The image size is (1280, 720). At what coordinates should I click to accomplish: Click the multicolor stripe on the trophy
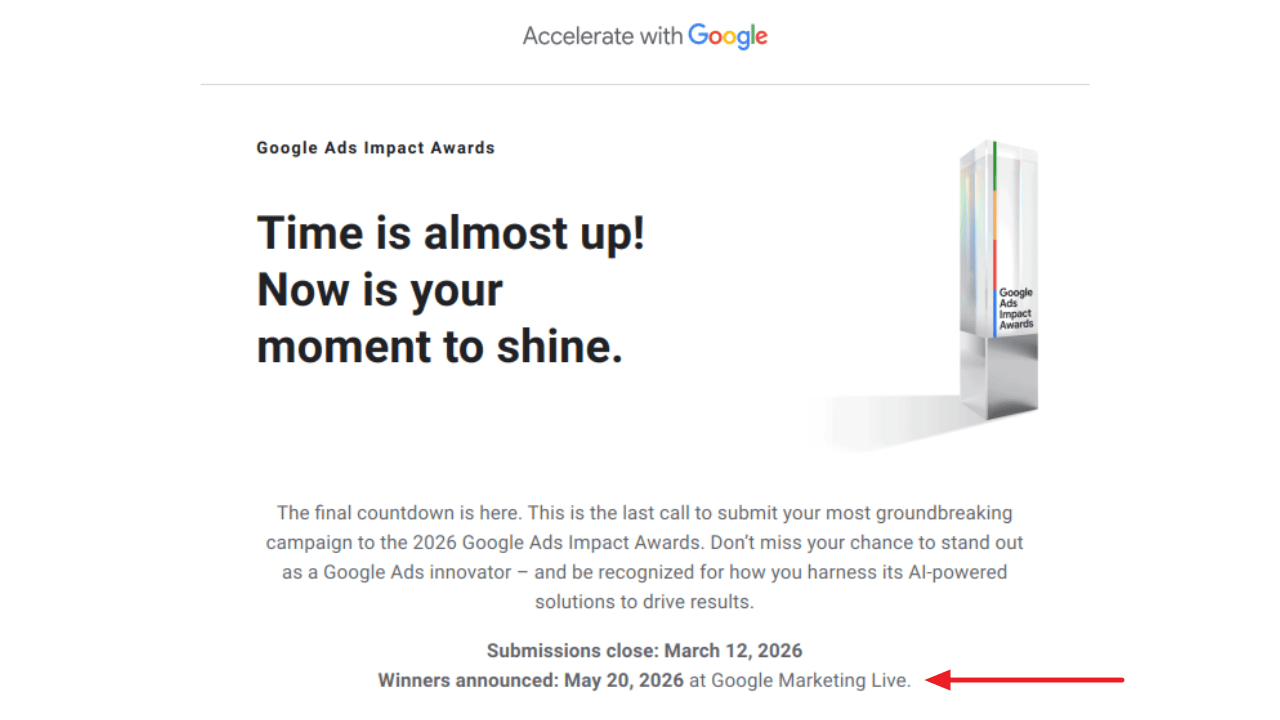[995, 230]
